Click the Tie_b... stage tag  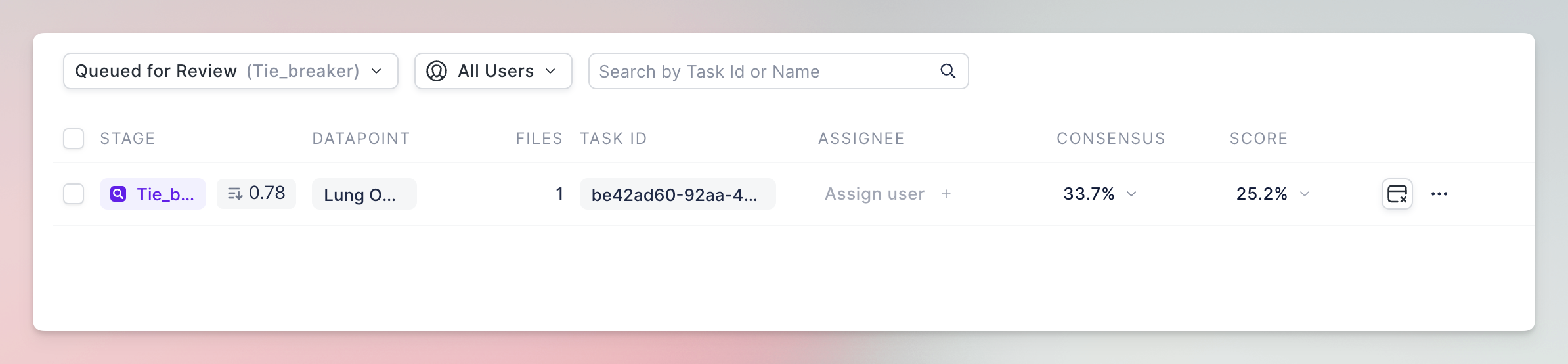coord(153,194)
